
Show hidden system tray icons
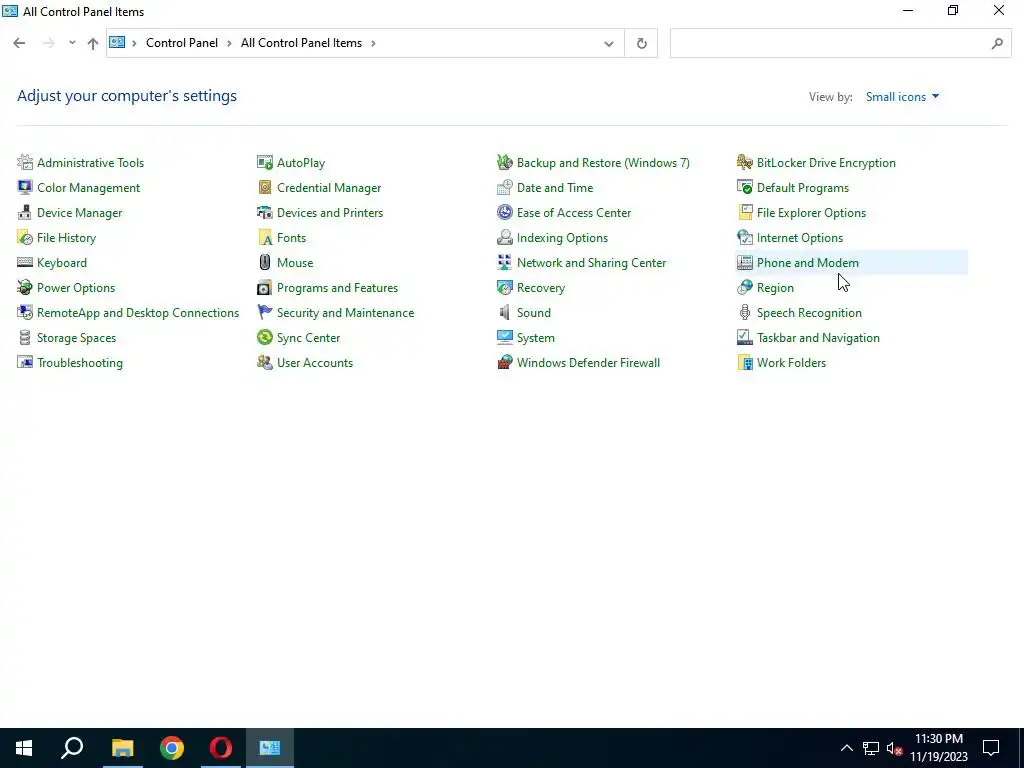846,748
